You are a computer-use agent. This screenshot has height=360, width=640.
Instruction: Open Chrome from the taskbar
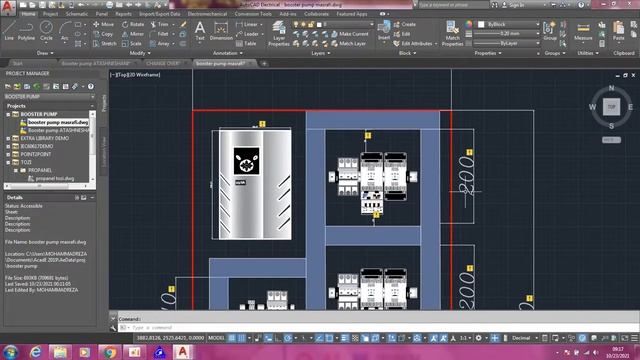pos(109,352)
